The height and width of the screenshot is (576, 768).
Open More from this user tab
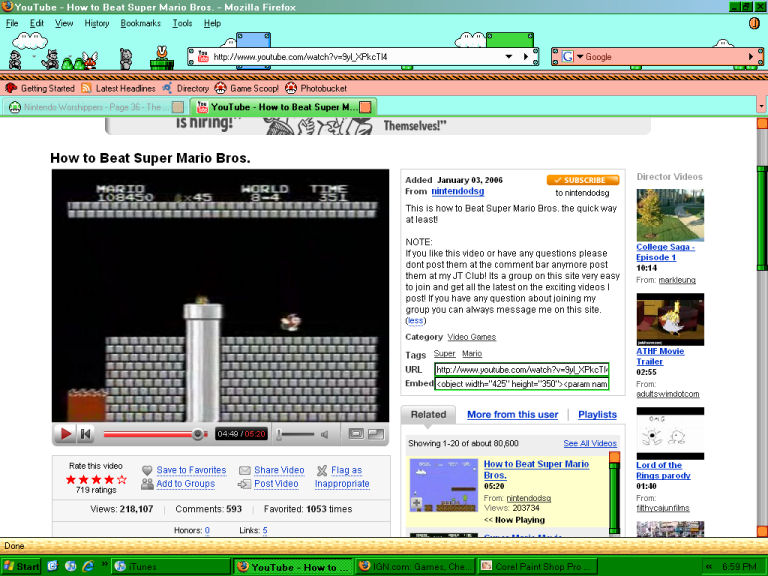(512, 415)
